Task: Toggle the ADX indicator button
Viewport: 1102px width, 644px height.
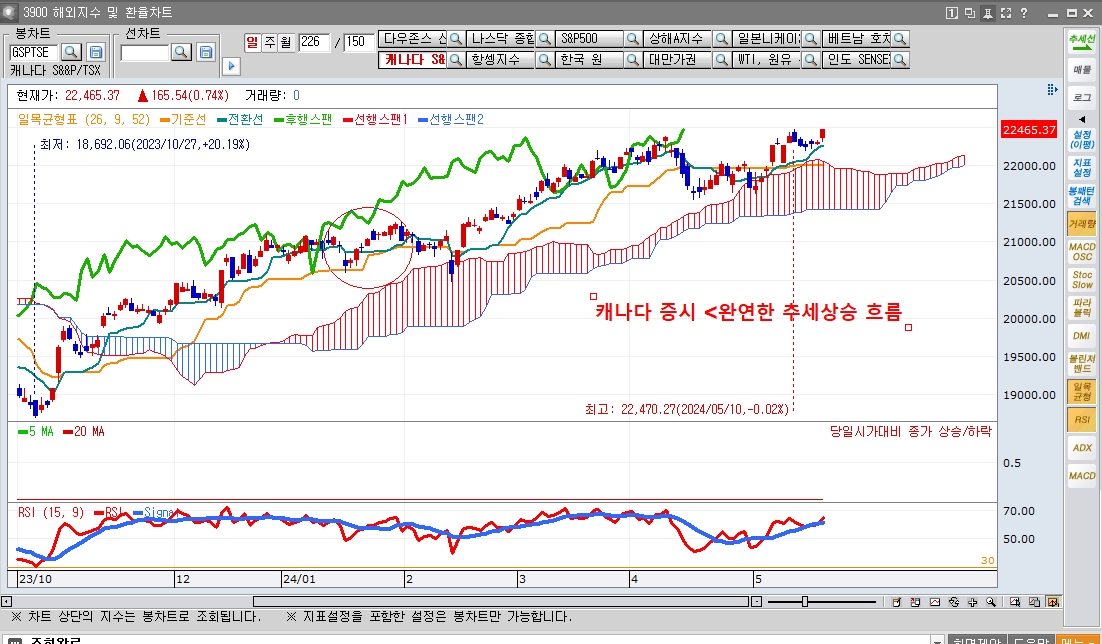Action: tap(1082, 448)
